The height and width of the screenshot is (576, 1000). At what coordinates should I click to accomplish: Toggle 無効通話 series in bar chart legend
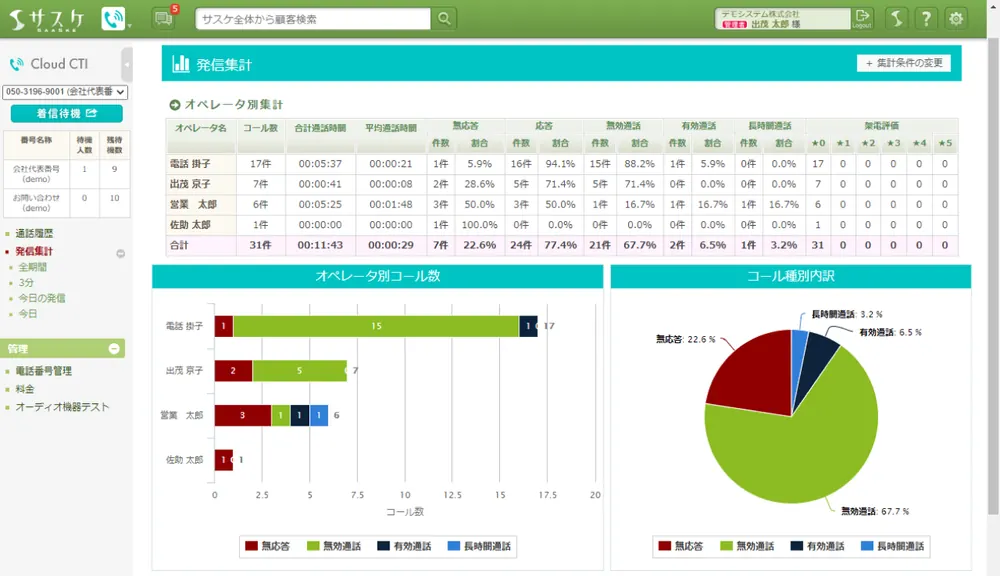pyautogui.click(x=337, y=546)
